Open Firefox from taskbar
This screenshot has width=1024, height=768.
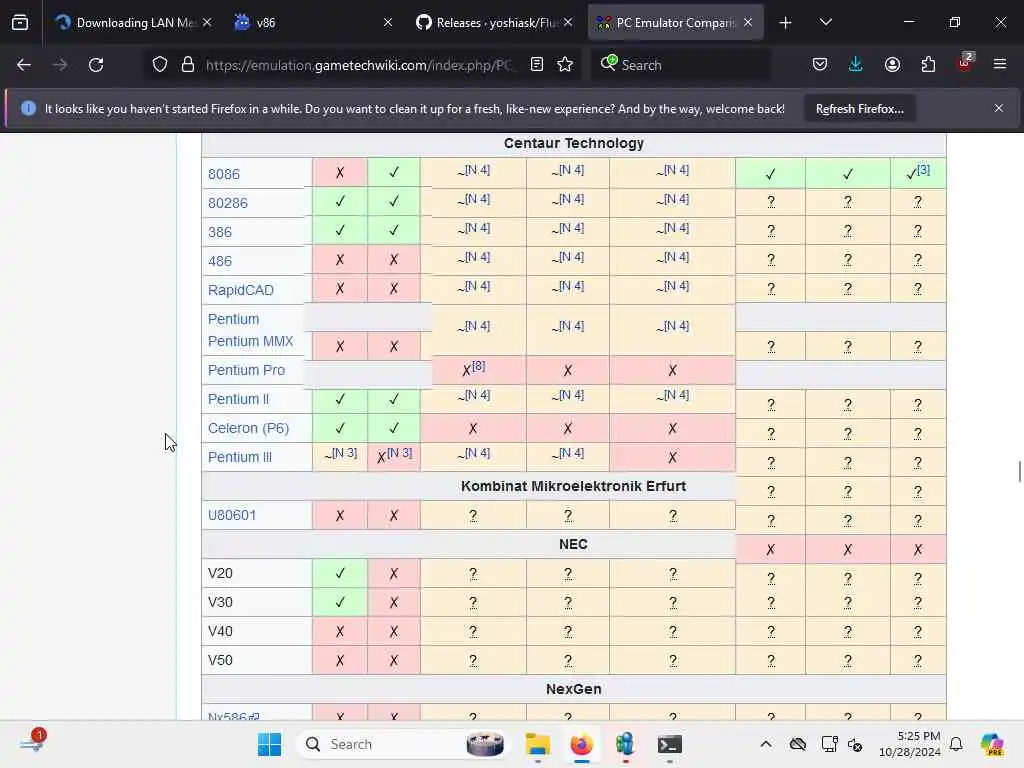coord(581,744)
